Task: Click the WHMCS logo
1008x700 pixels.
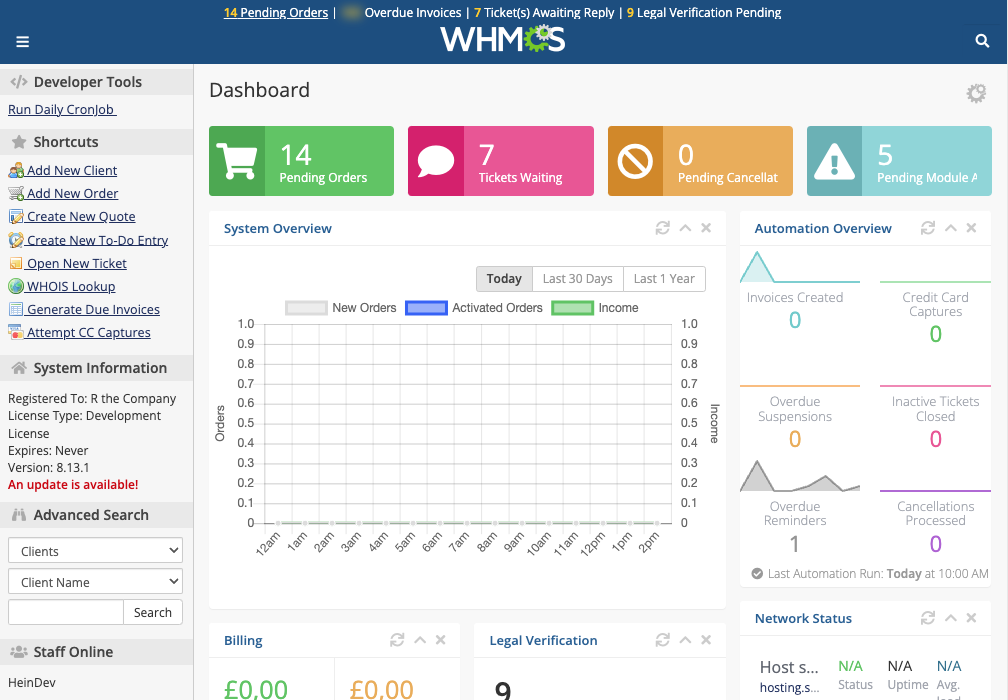Action: click(x=503, y=39)
